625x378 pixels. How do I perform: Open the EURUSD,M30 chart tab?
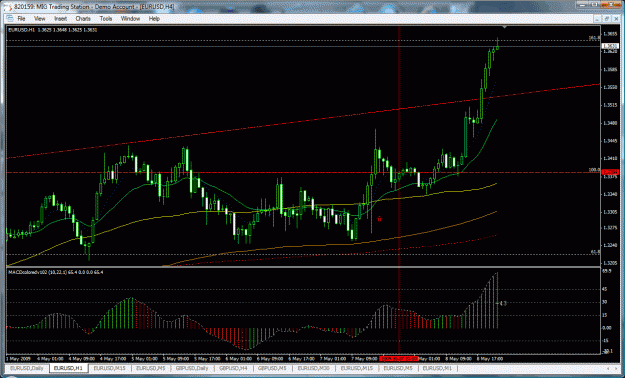[x=314, y=368]
